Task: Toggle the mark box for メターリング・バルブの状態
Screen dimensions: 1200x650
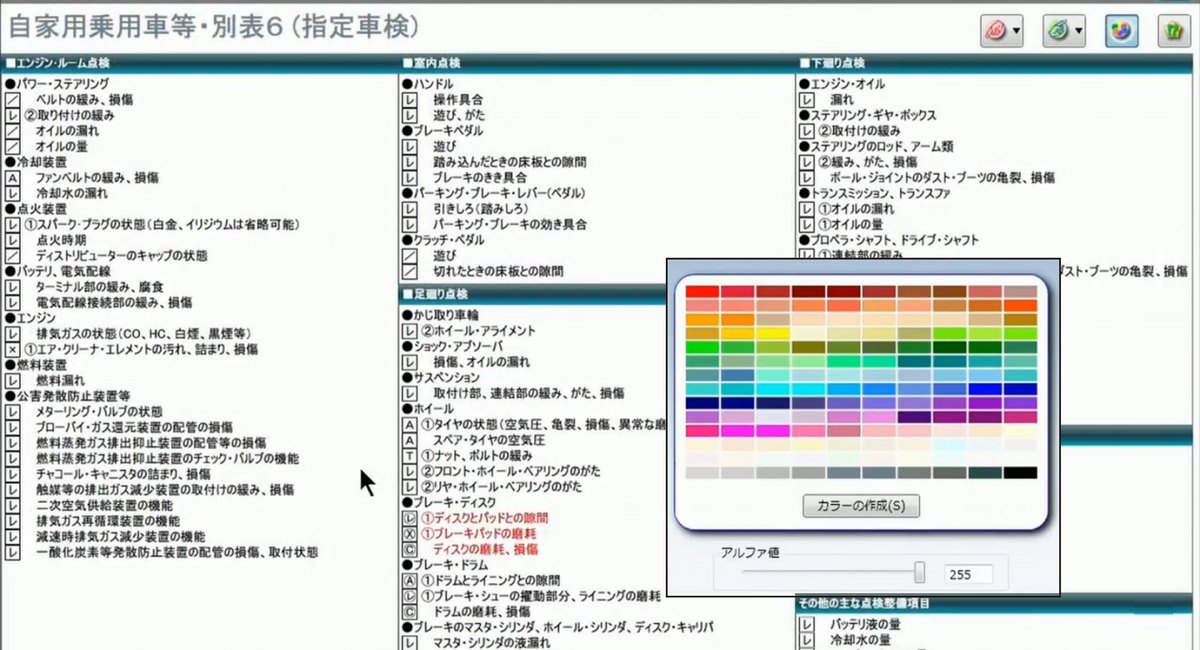Action: click(x=13, y=411)
